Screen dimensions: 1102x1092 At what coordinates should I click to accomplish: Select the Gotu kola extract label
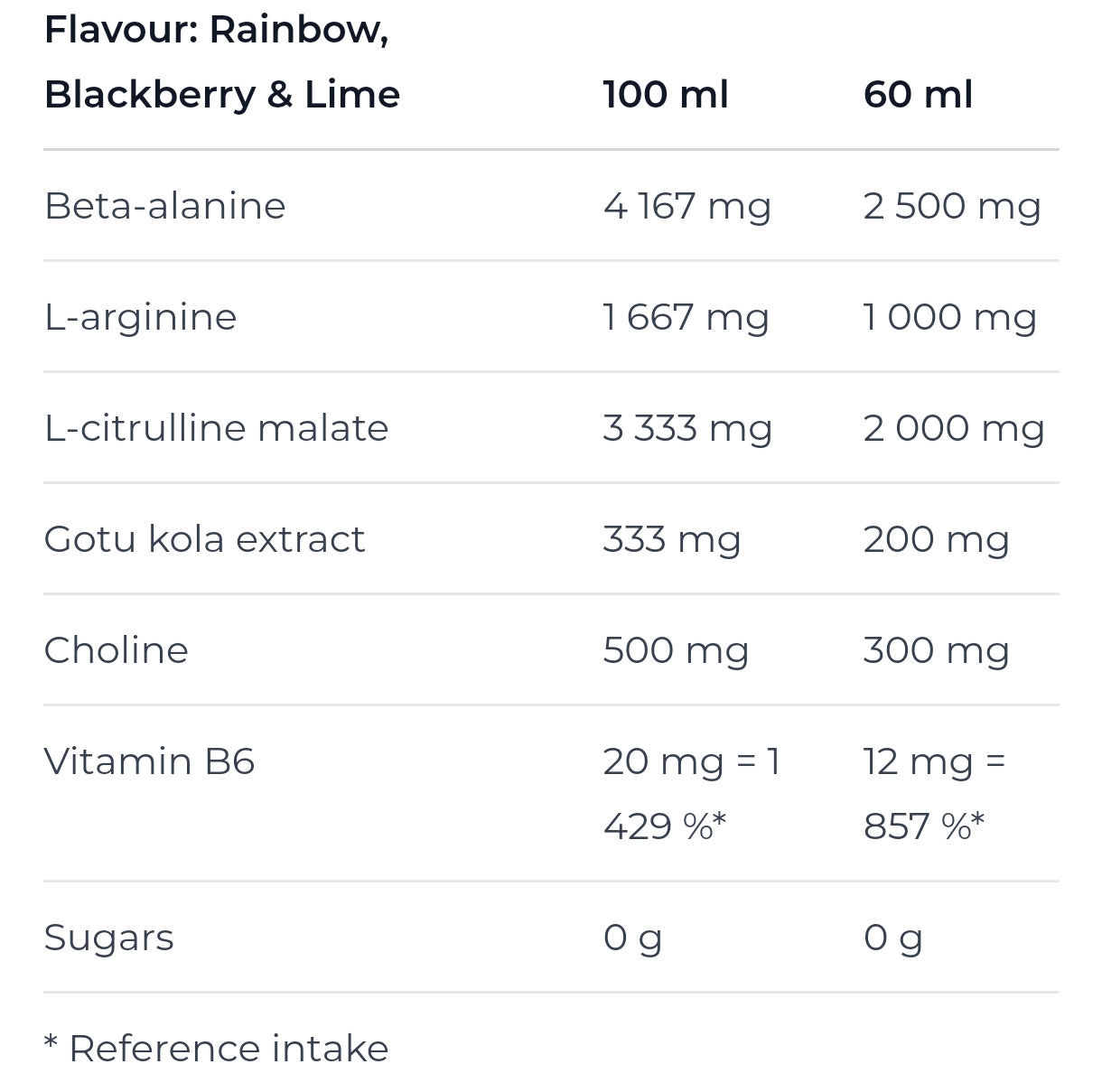(204, 539)
